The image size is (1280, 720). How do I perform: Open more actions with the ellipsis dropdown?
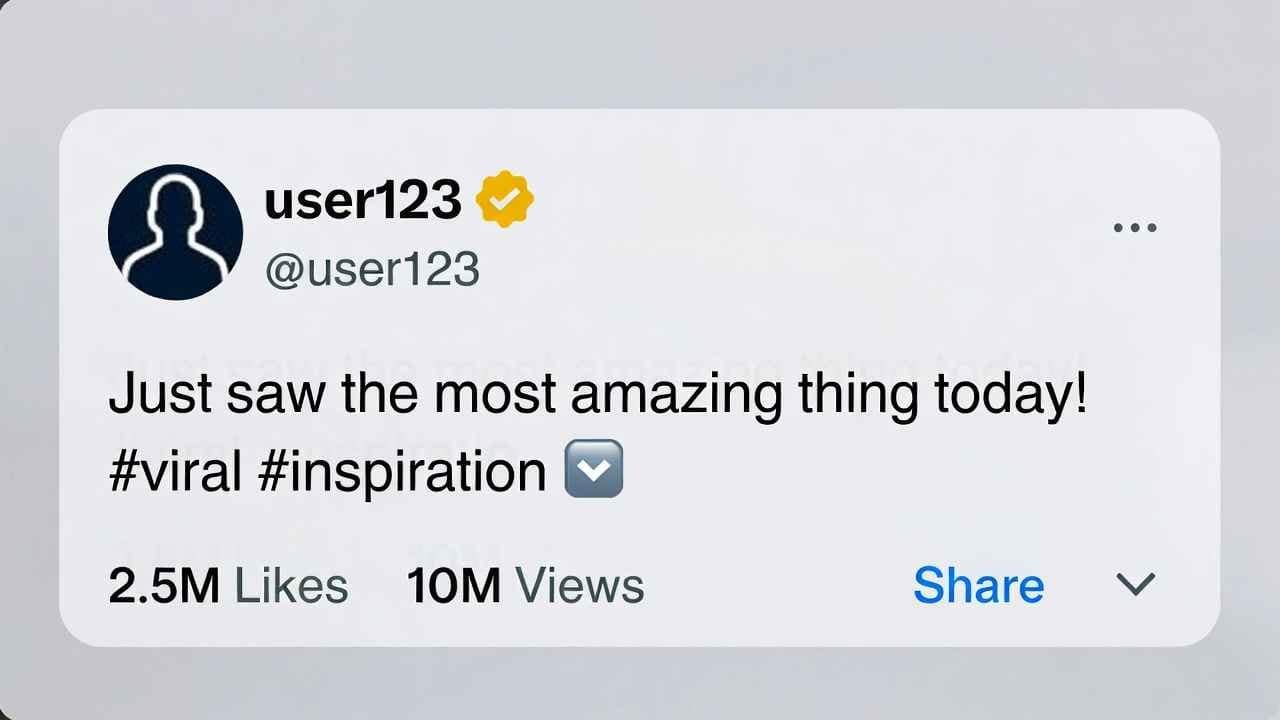pos(1135,226)
